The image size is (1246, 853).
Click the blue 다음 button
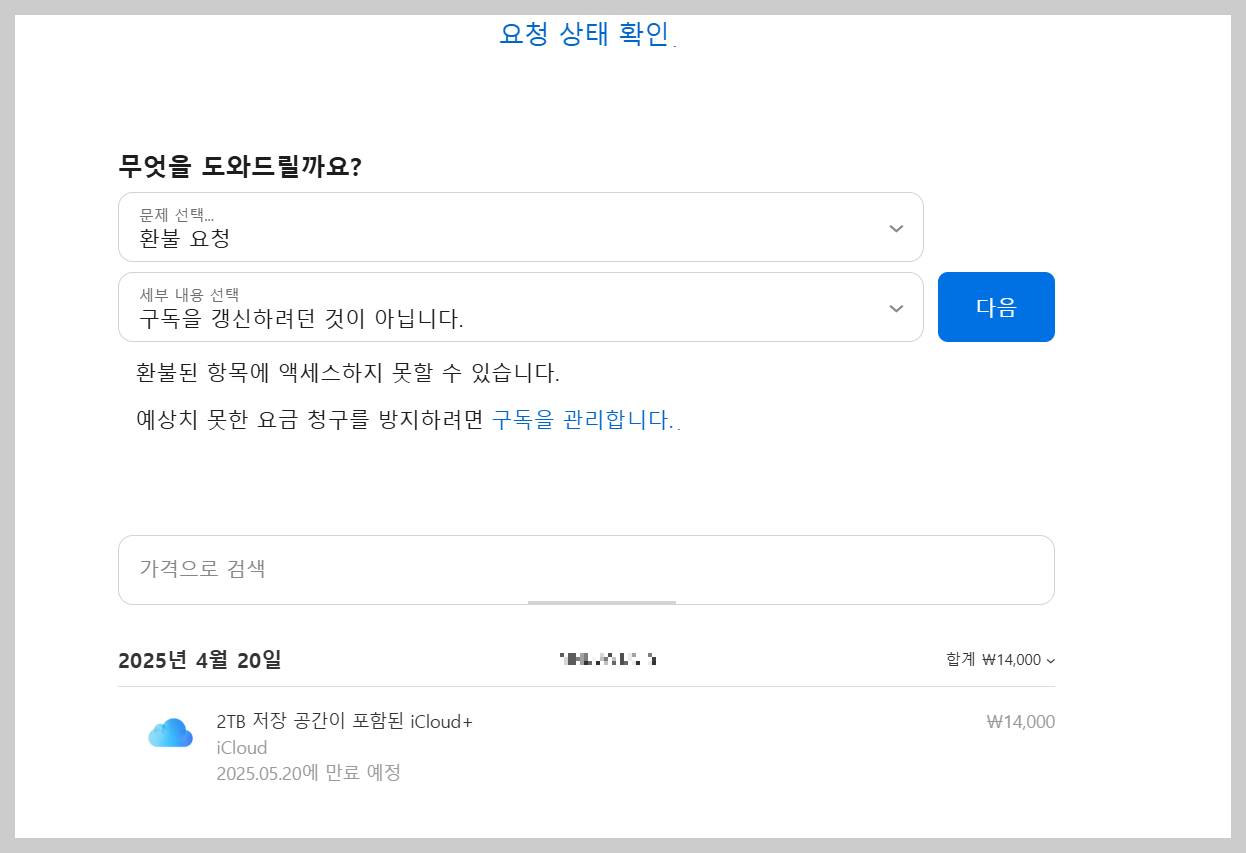pyautogui.click(x=996, y=307)
